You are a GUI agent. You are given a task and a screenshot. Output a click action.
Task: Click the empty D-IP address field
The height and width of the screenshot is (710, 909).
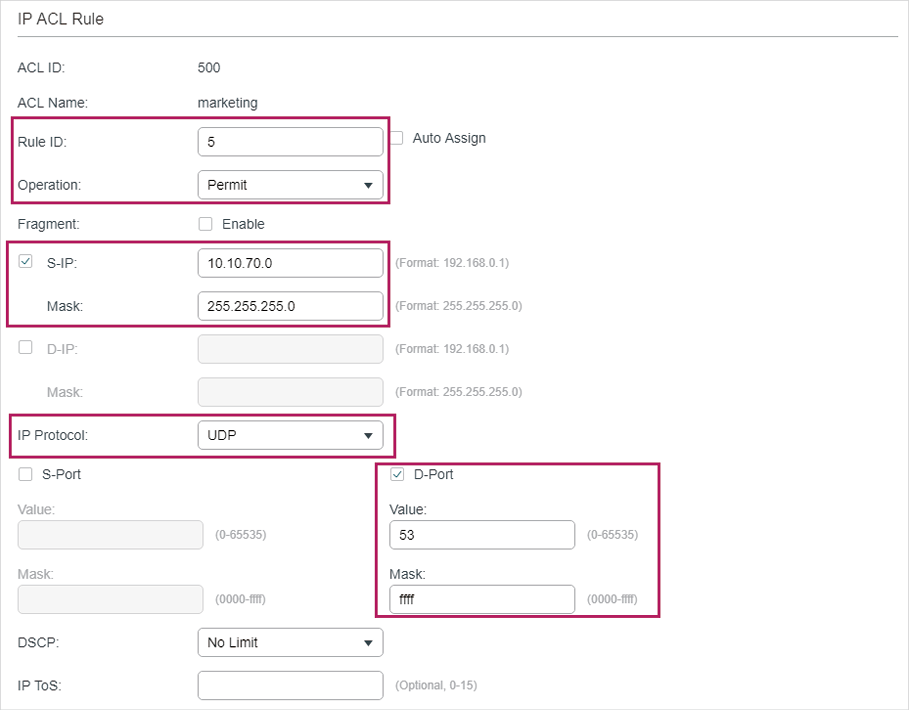[x=290, y=349]
